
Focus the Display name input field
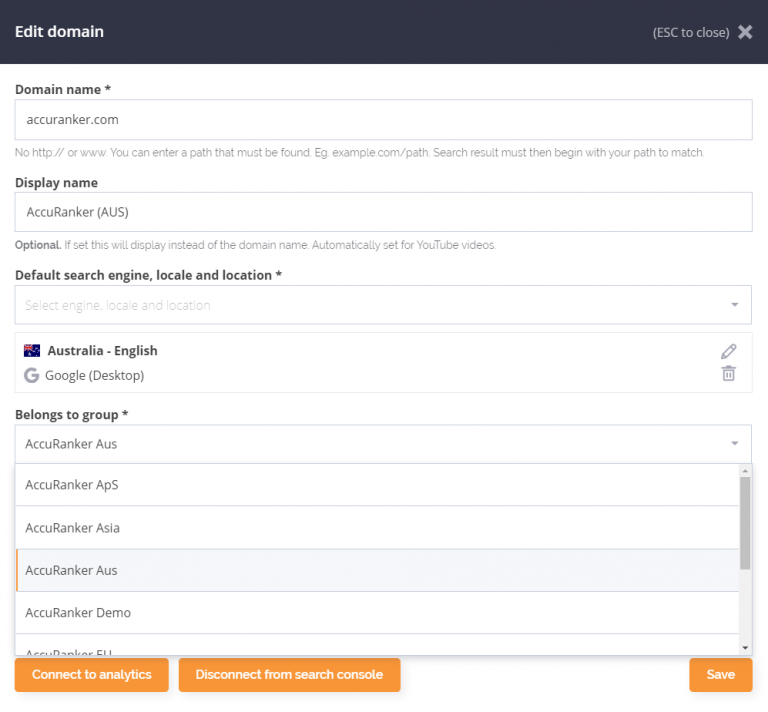[383, 212]
